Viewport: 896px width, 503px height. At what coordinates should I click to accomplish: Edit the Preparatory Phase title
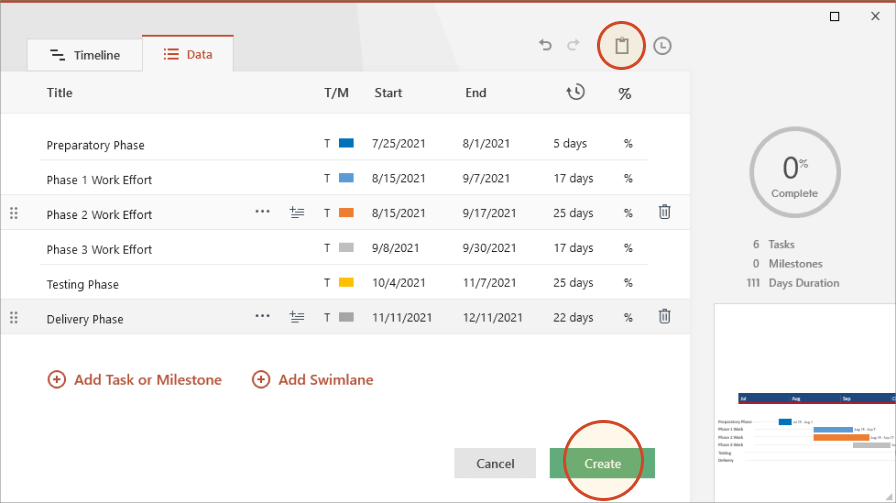(x=95, y=145)
